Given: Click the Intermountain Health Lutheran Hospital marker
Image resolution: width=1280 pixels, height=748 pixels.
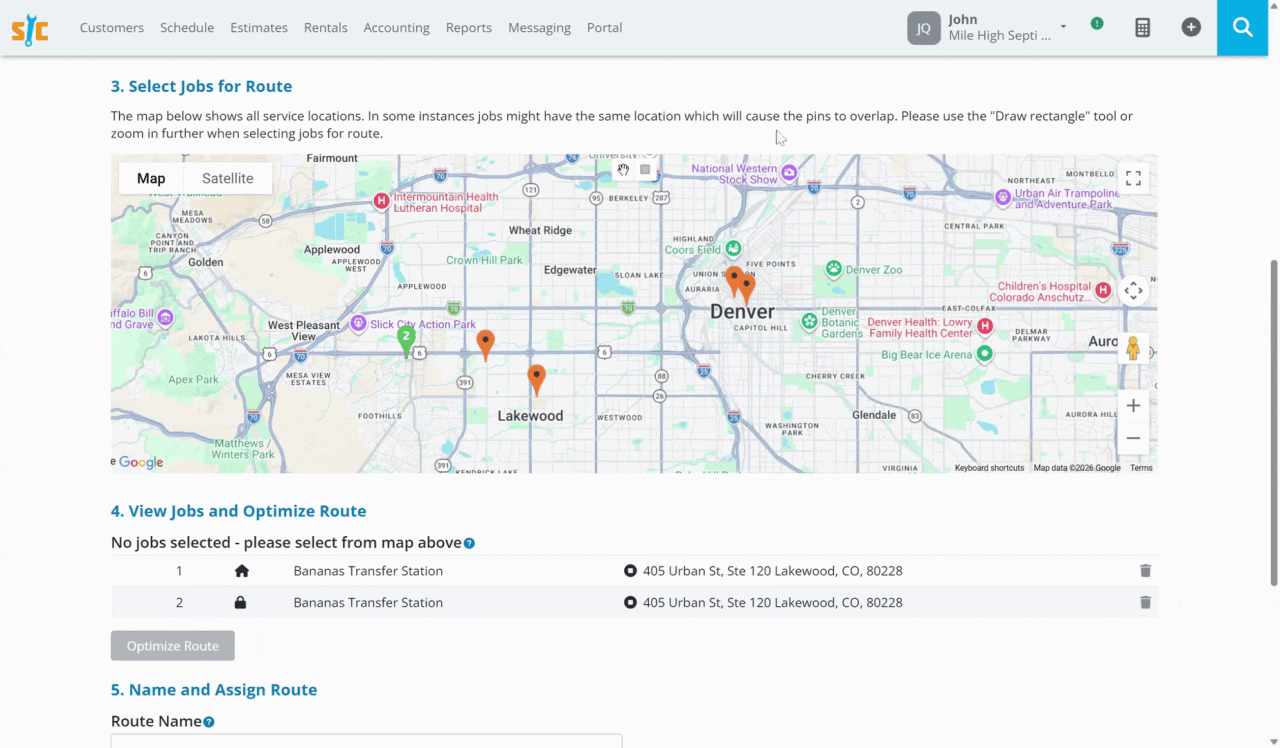Looking at the screenshot, I should point(381,201).
